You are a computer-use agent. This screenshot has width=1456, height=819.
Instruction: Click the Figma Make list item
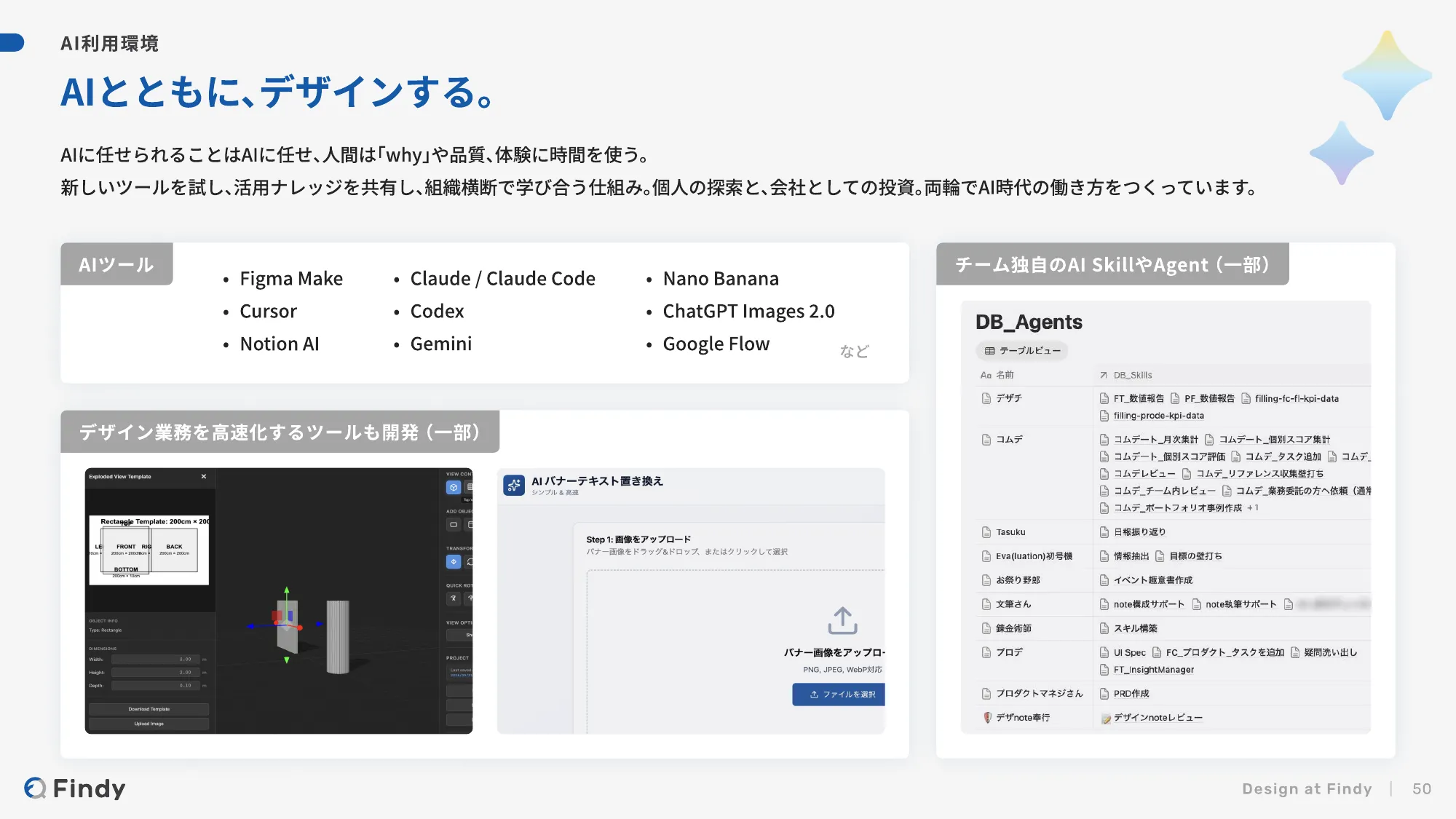(x=291, y=279)
